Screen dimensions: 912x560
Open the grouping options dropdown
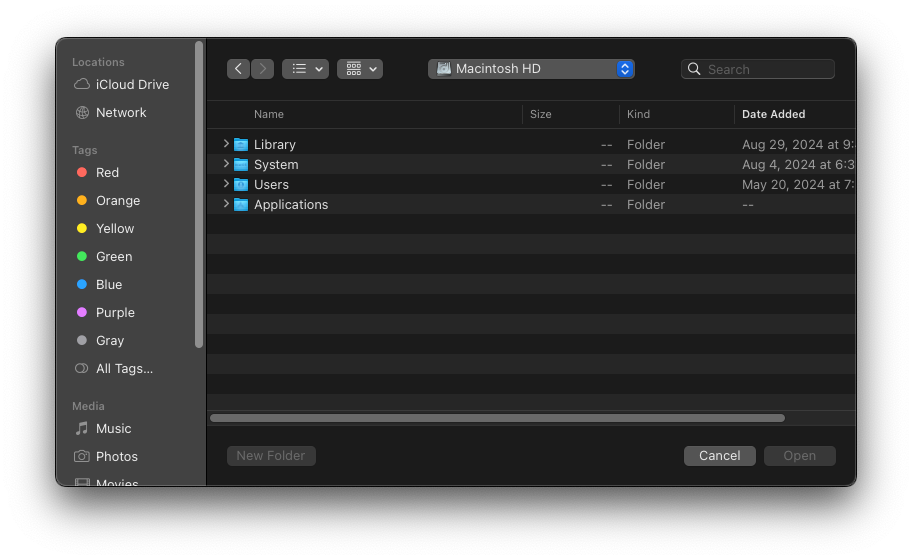click(x=360, y=69)
